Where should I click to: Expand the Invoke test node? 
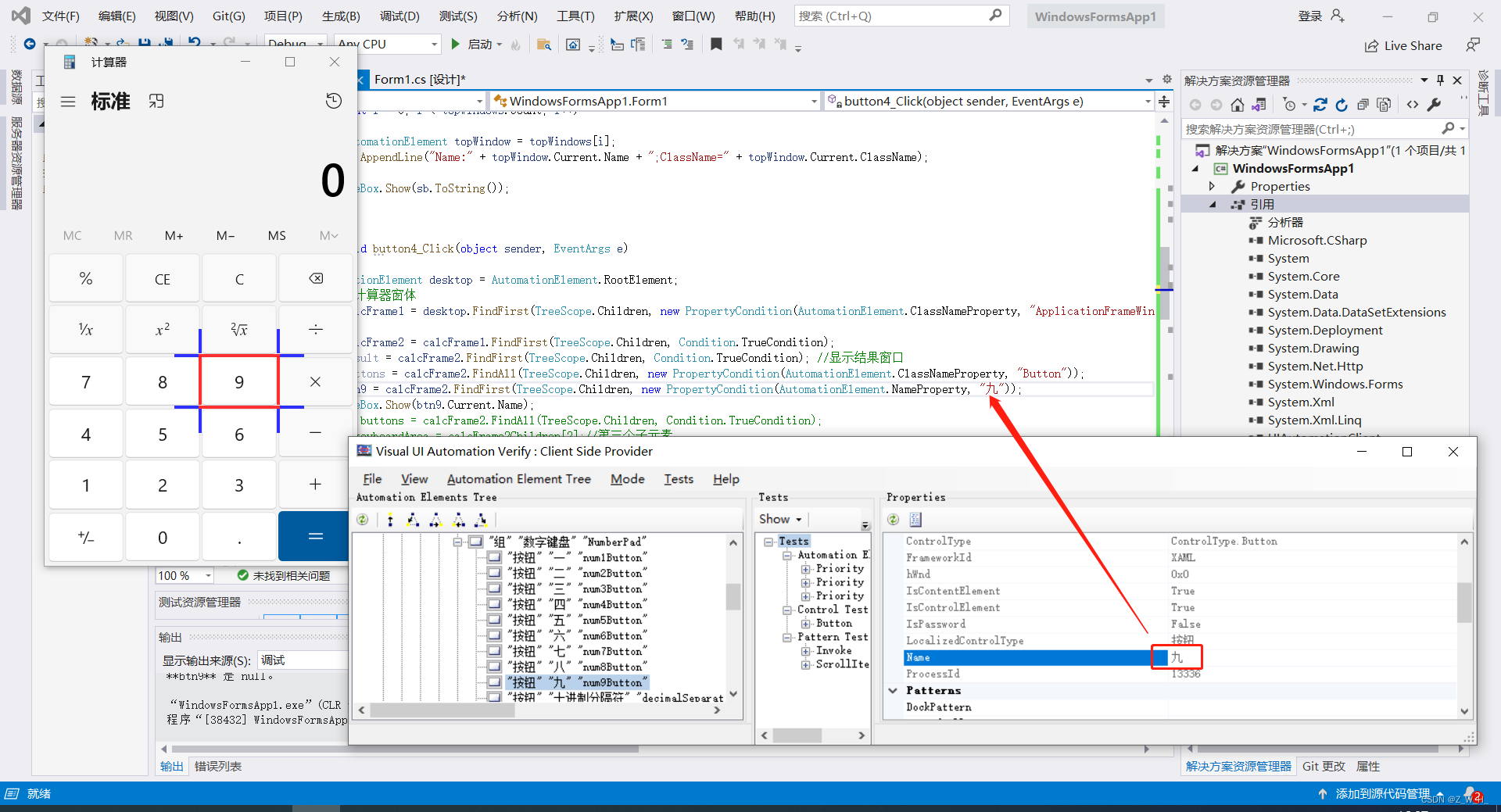point(805,650)
